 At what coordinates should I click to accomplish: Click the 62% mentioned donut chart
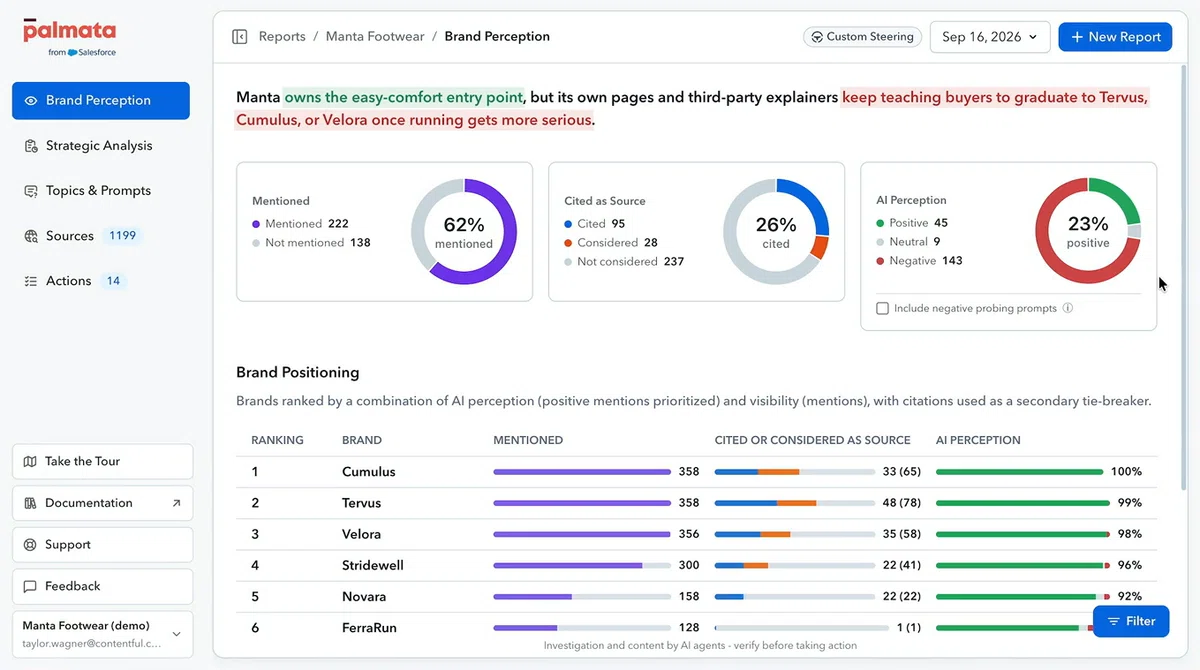(464, 232)
